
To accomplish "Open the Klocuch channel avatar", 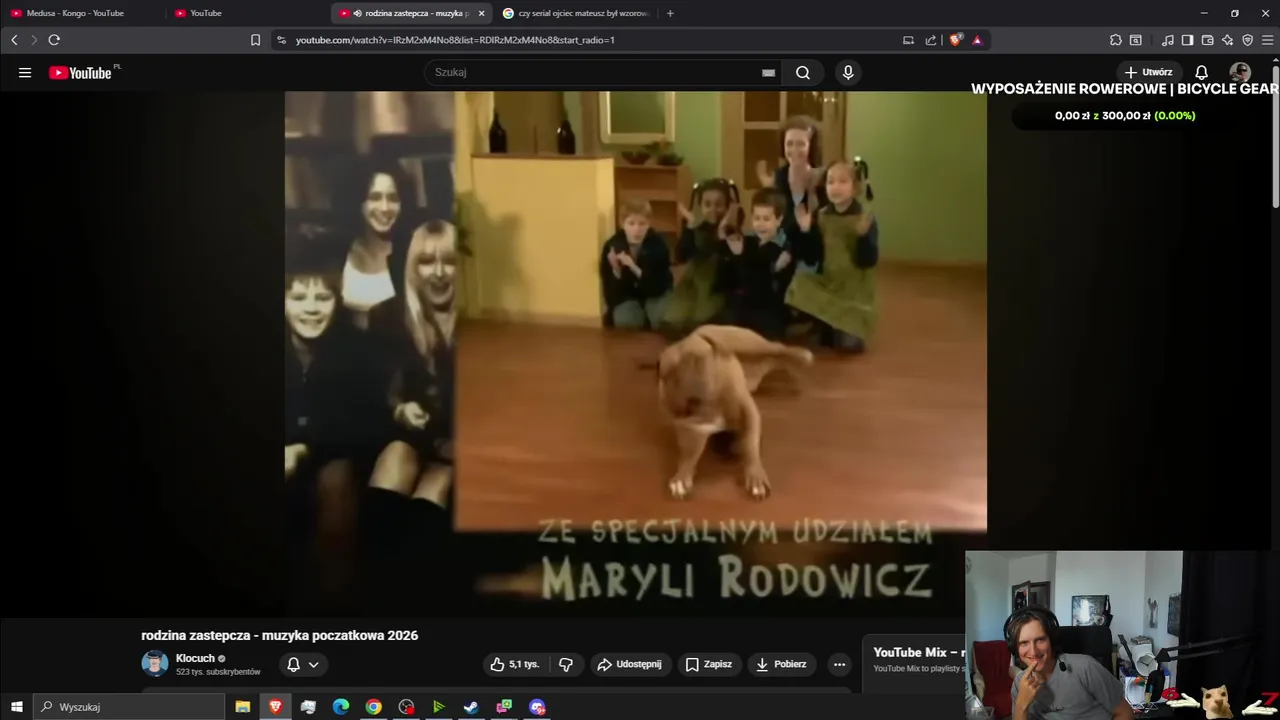I will [x=155, y=664].
